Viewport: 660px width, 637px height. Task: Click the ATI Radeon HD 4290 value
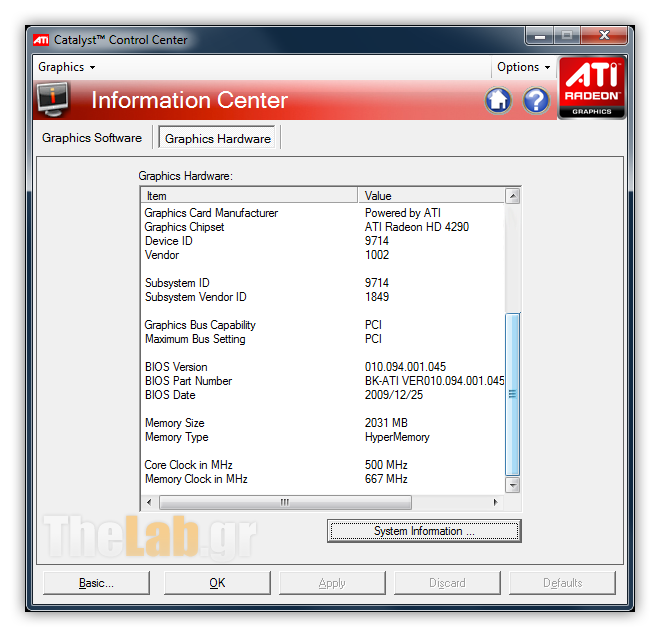tap(417, 227)
